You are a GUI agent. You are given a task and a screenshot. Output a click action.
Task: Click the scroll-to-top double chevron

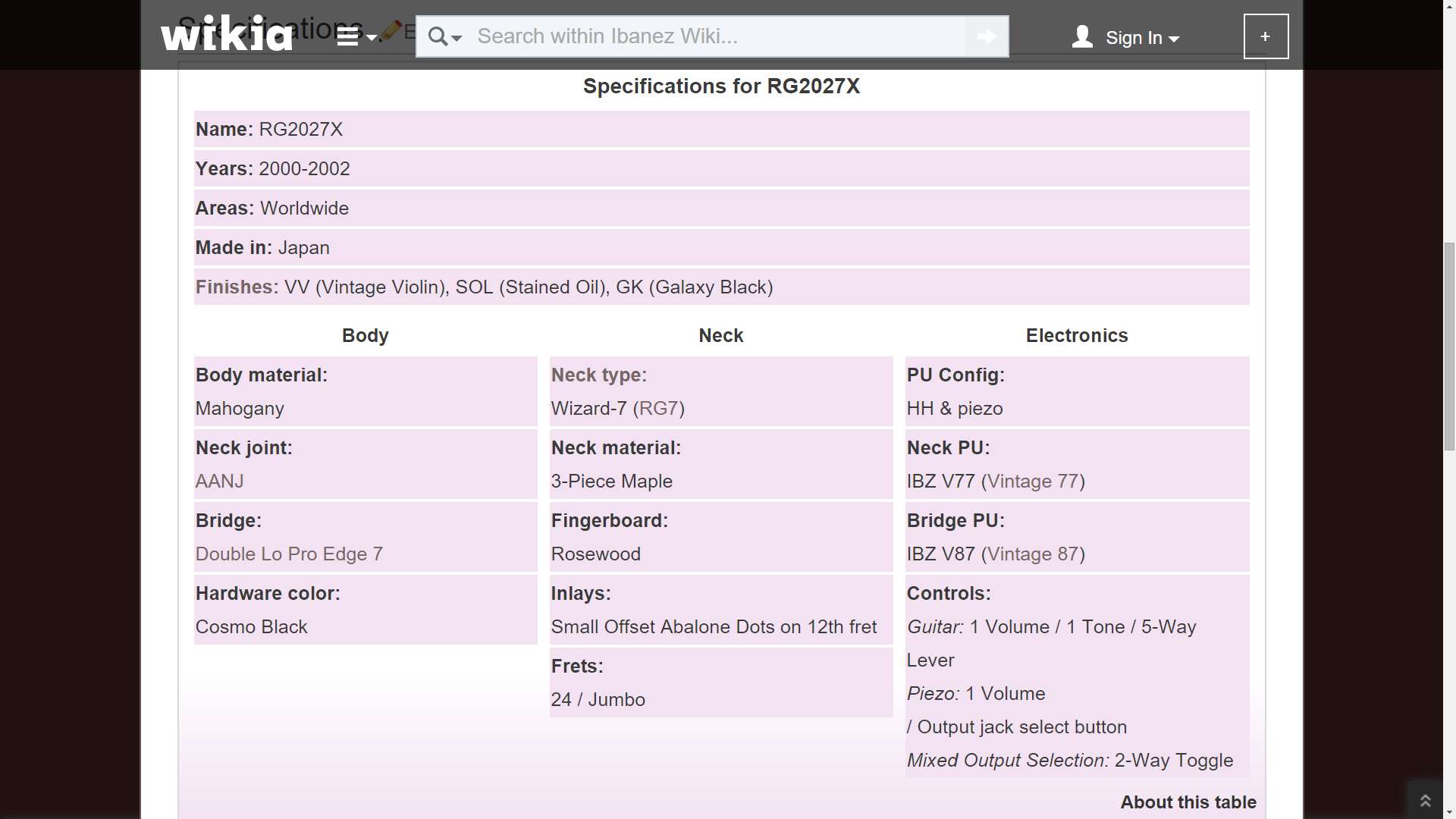click(1425, 801)
